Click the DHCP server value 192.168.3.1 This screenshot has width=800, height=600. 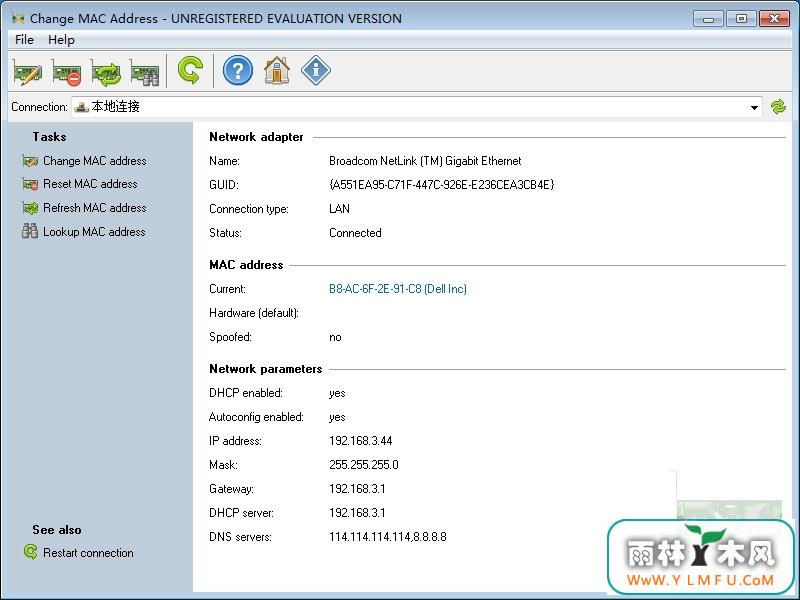click(357, 513)
